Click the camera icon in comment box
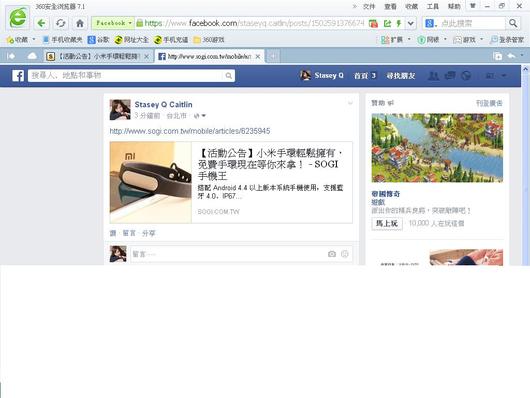This screenshot has width=530, height=398. pos(332,254)
